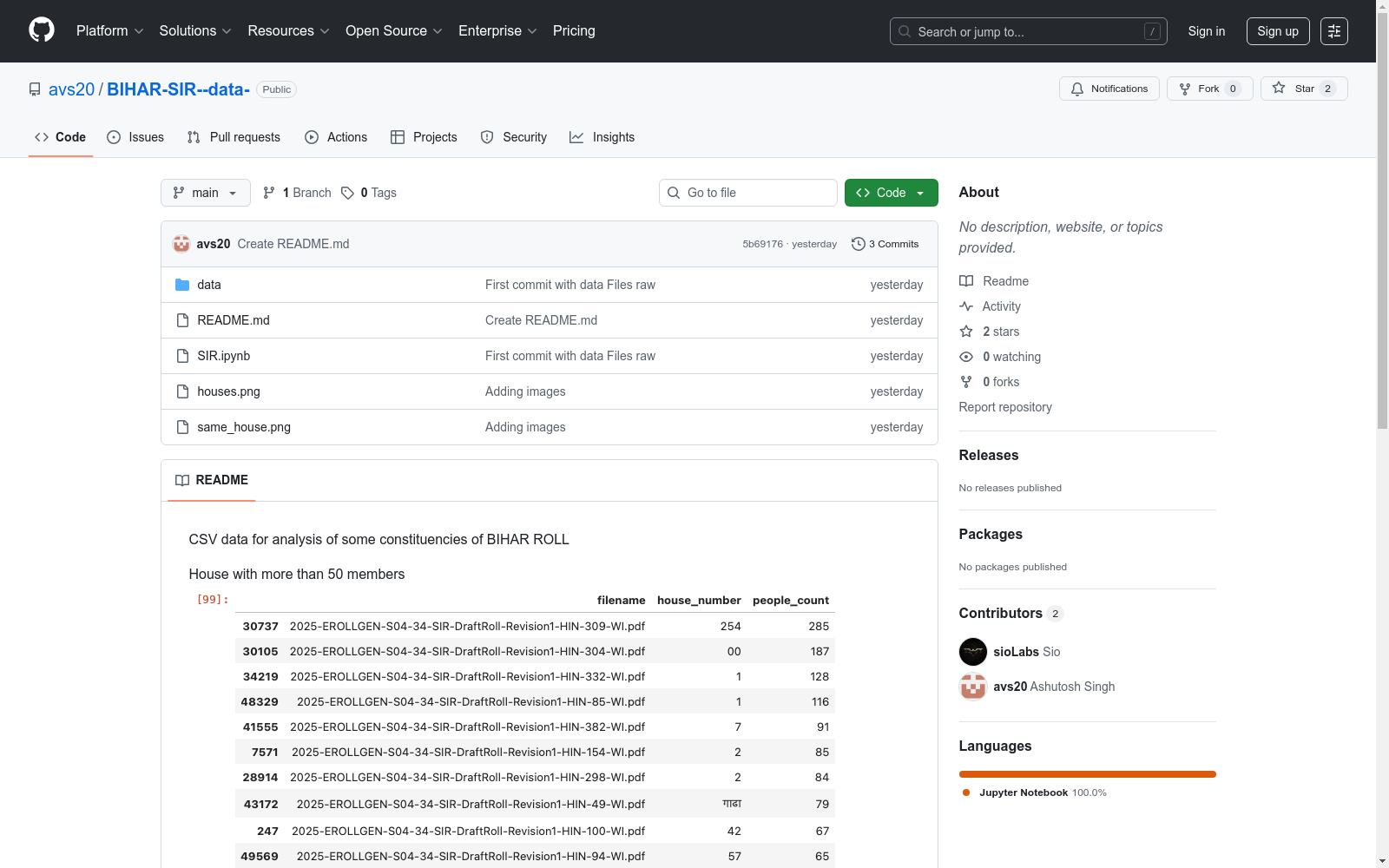
Task: Open the Security tab
Action: tap(514, 137)
